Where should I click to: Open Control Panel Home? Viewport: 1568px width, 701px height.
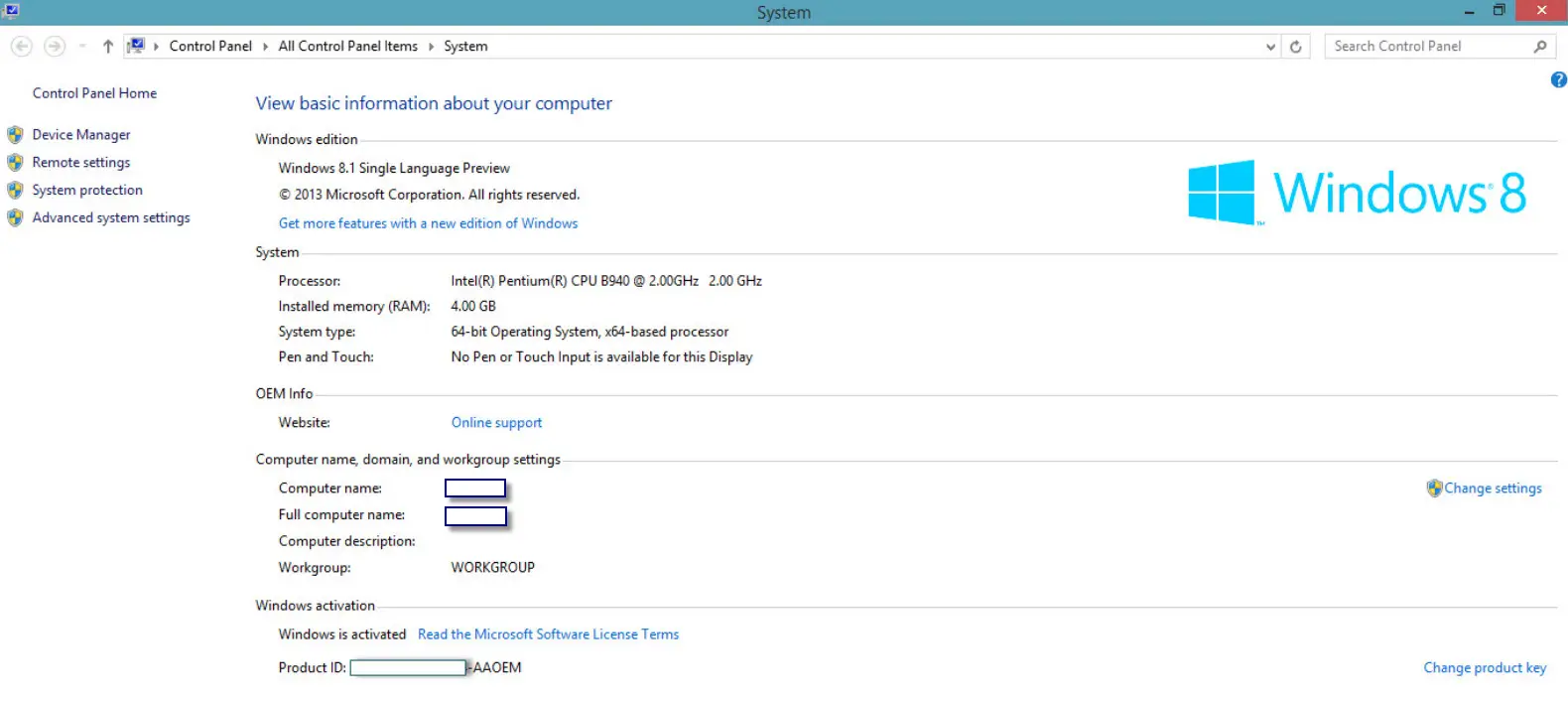pos(94,93)
